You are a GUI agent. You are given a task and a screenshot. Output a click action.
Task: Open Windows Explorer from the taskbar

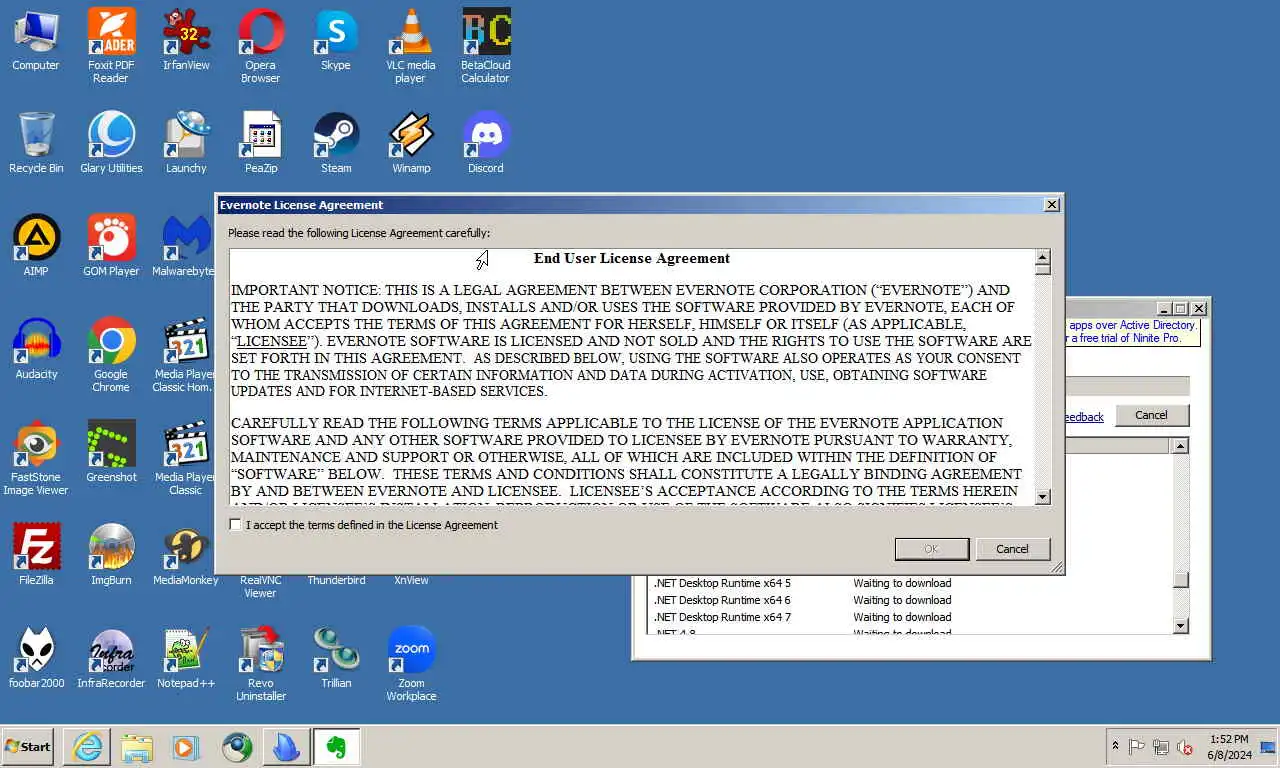[x=137, y=747]
